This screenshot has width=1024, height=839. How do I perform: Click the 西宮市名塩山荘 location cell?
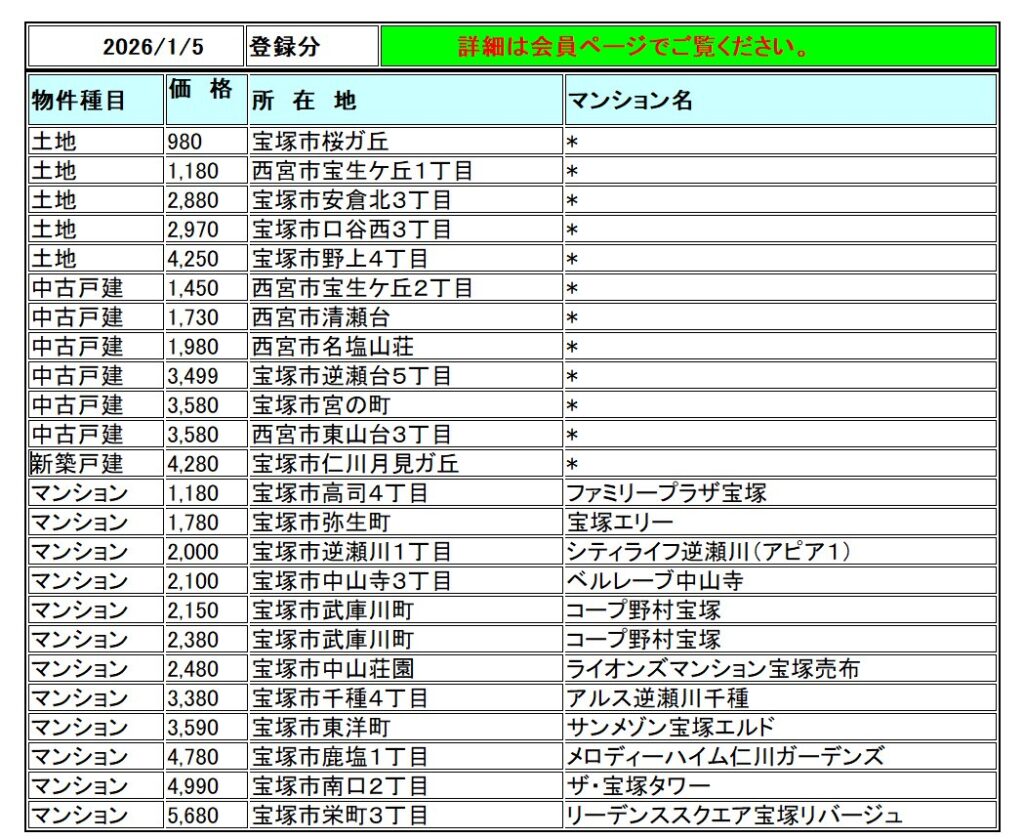[x=405, y=347]
